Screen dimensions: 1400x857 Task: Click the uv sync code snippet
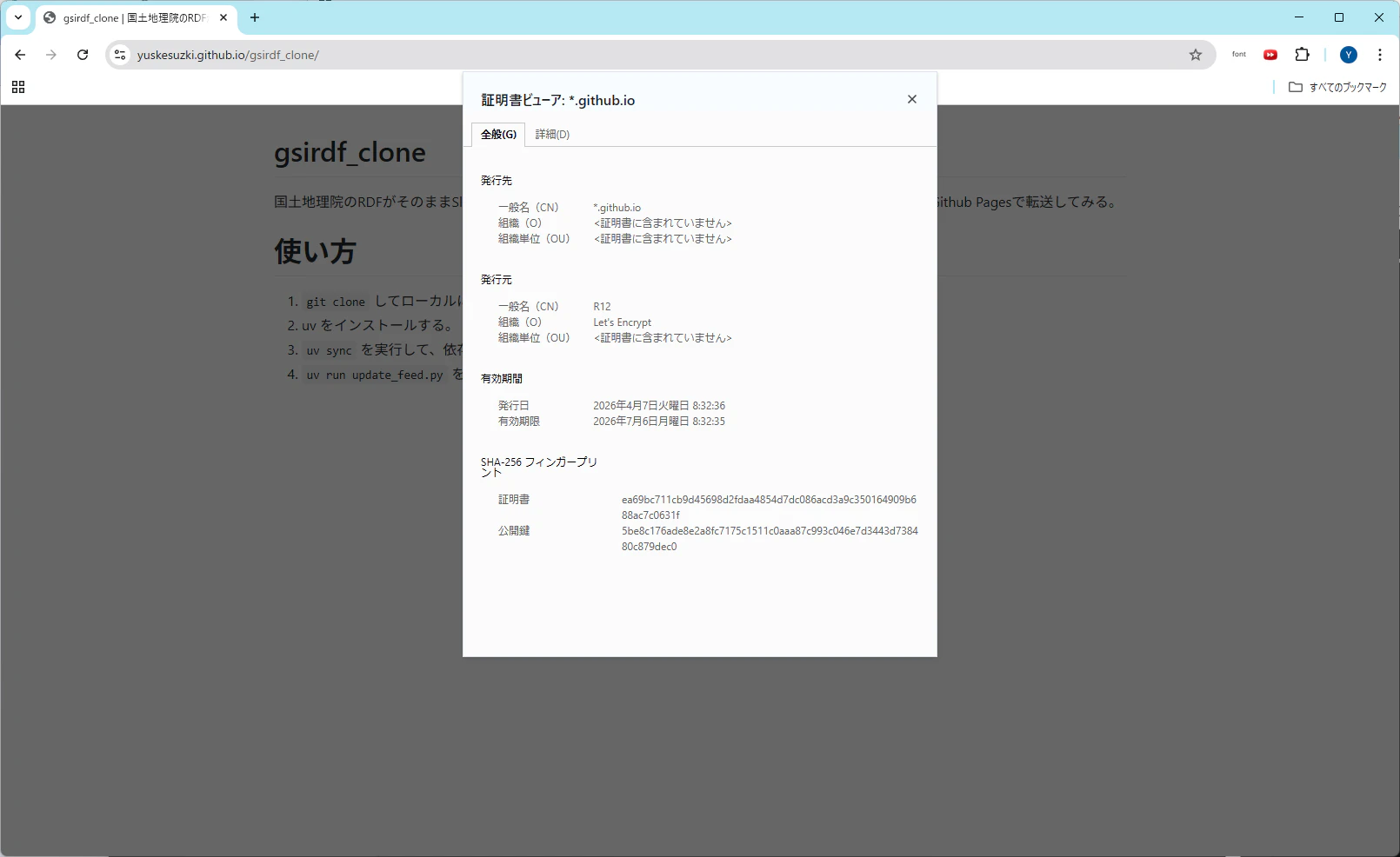point(329,350)
